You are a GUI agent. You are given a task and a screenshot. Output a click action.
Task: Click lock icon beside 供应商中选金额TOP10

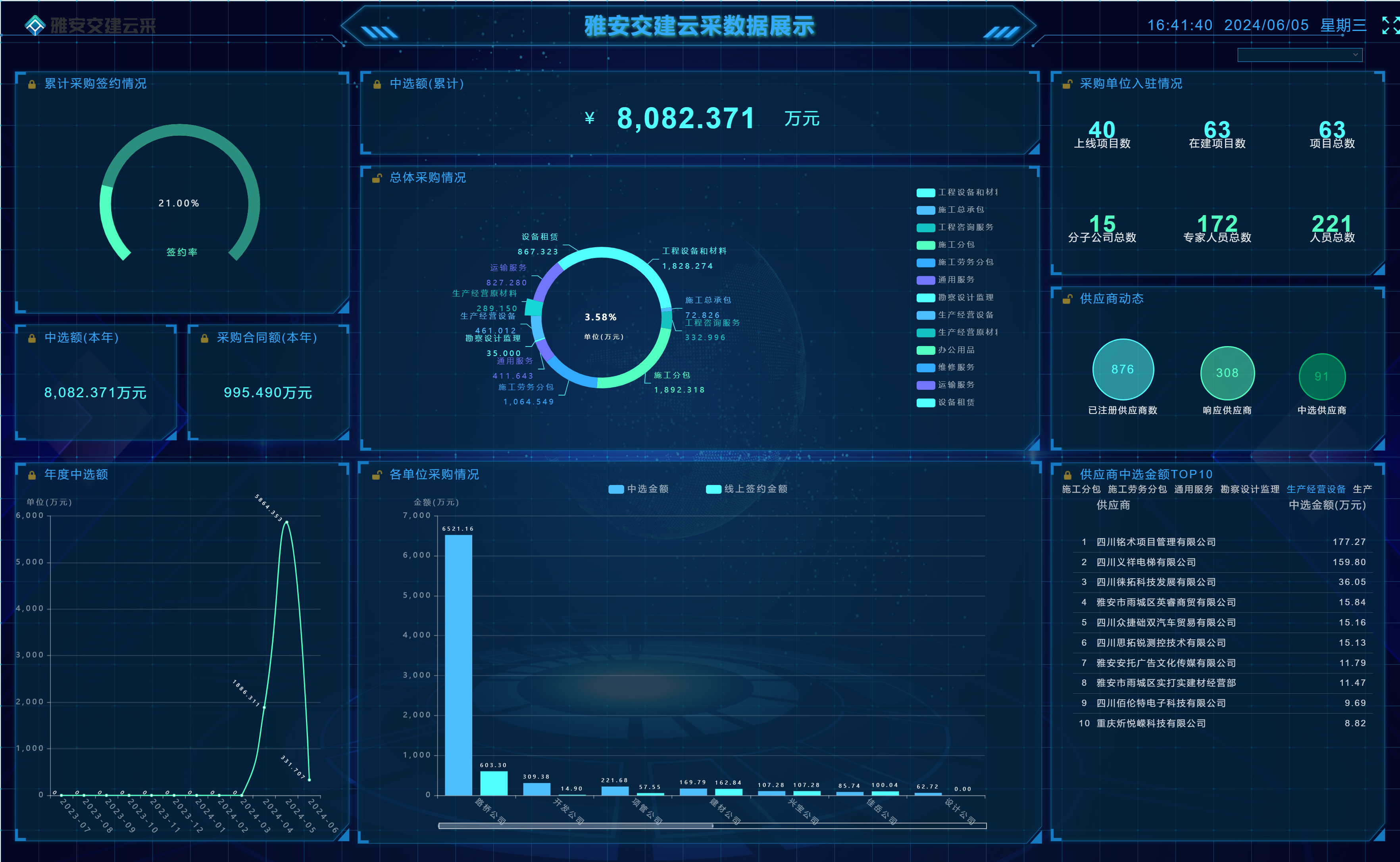(x=1067, y=475)
